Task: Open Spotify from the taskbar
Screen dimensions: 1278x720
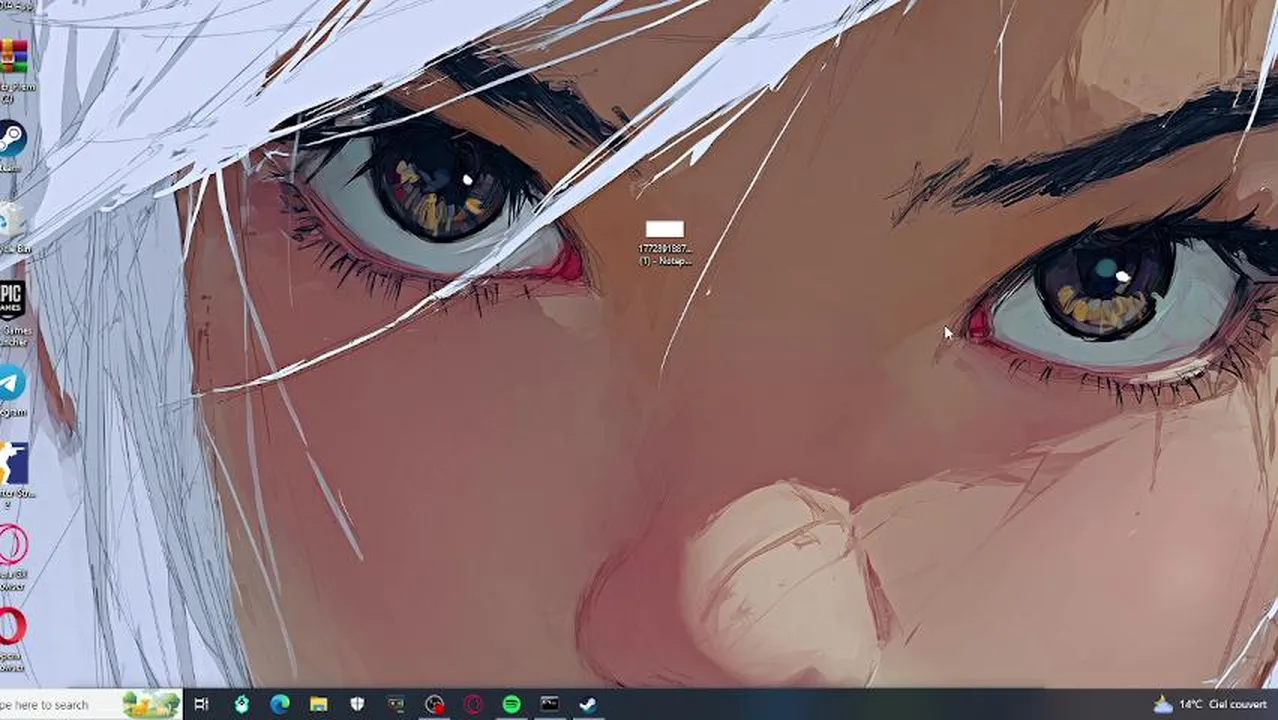Action: click(x=511, y=705)
